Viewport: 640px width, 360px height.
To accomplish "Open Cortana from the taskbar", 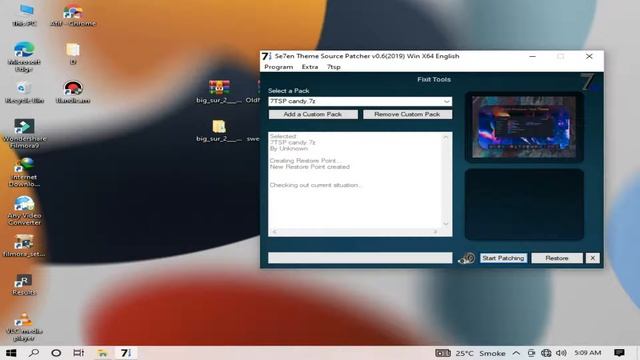I will pyautogui.click(x=56, y=353).
